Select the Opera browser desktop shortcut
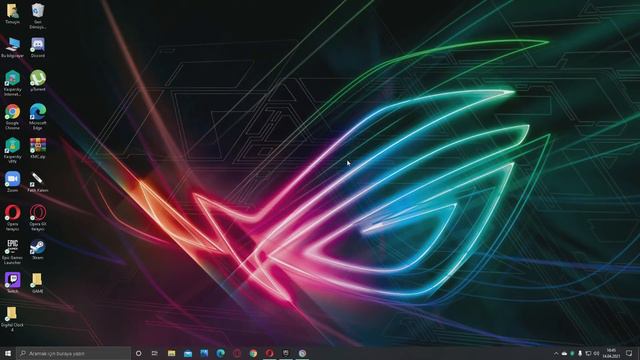Image resolution: width=640 pixels, height=360 pixels. pyautogui.click(x=12, y=218)
